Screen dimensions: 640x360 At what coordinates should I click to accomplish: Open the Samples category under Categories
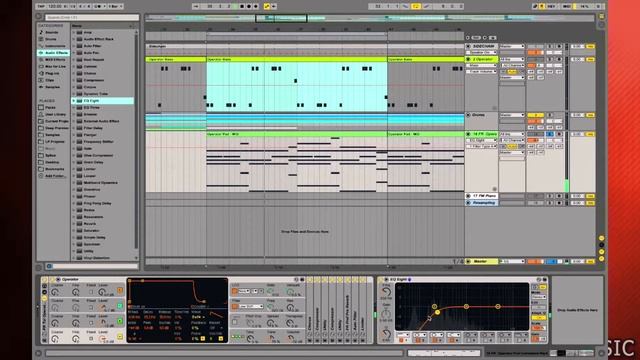click(52, 87)
